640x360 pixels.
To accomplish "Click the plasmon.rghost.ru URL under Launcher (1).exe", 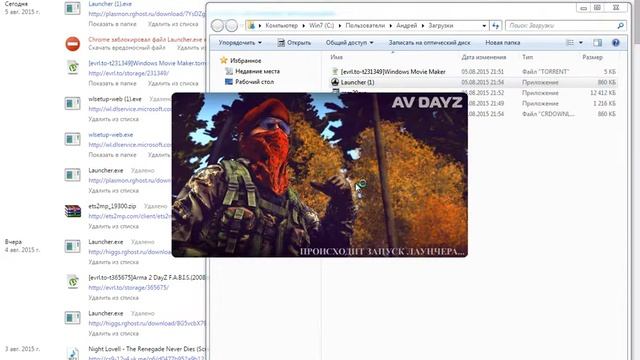I will 147,14.
